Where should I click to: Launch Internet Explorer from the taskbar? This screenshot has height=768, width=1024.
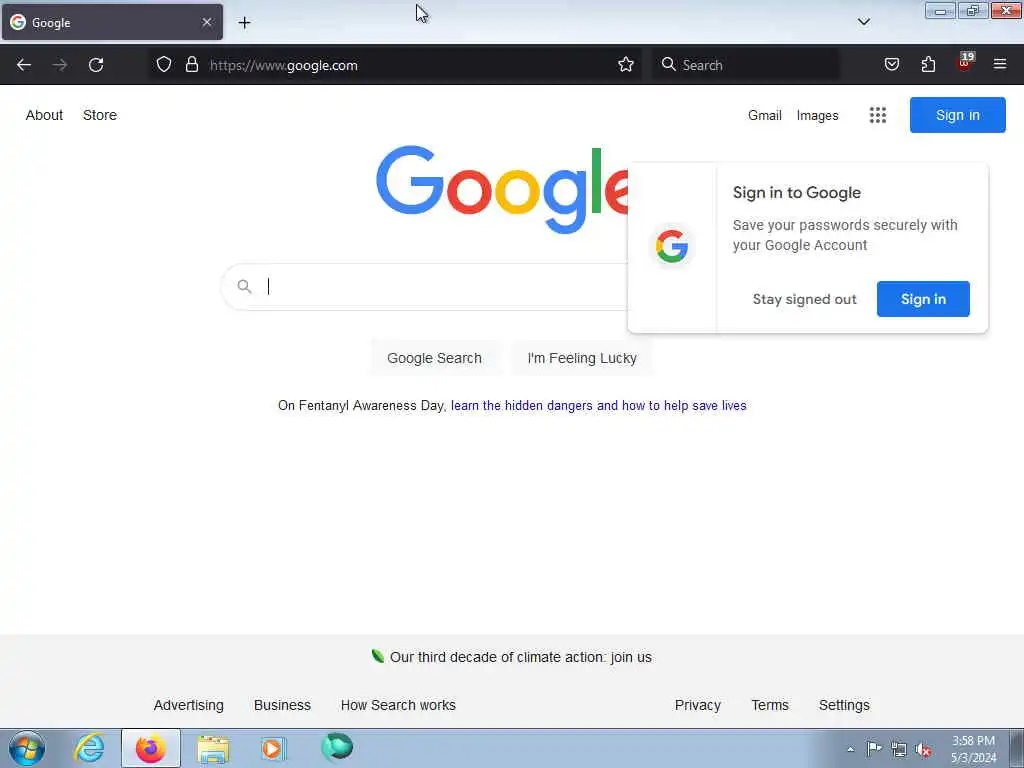(89, 748)
